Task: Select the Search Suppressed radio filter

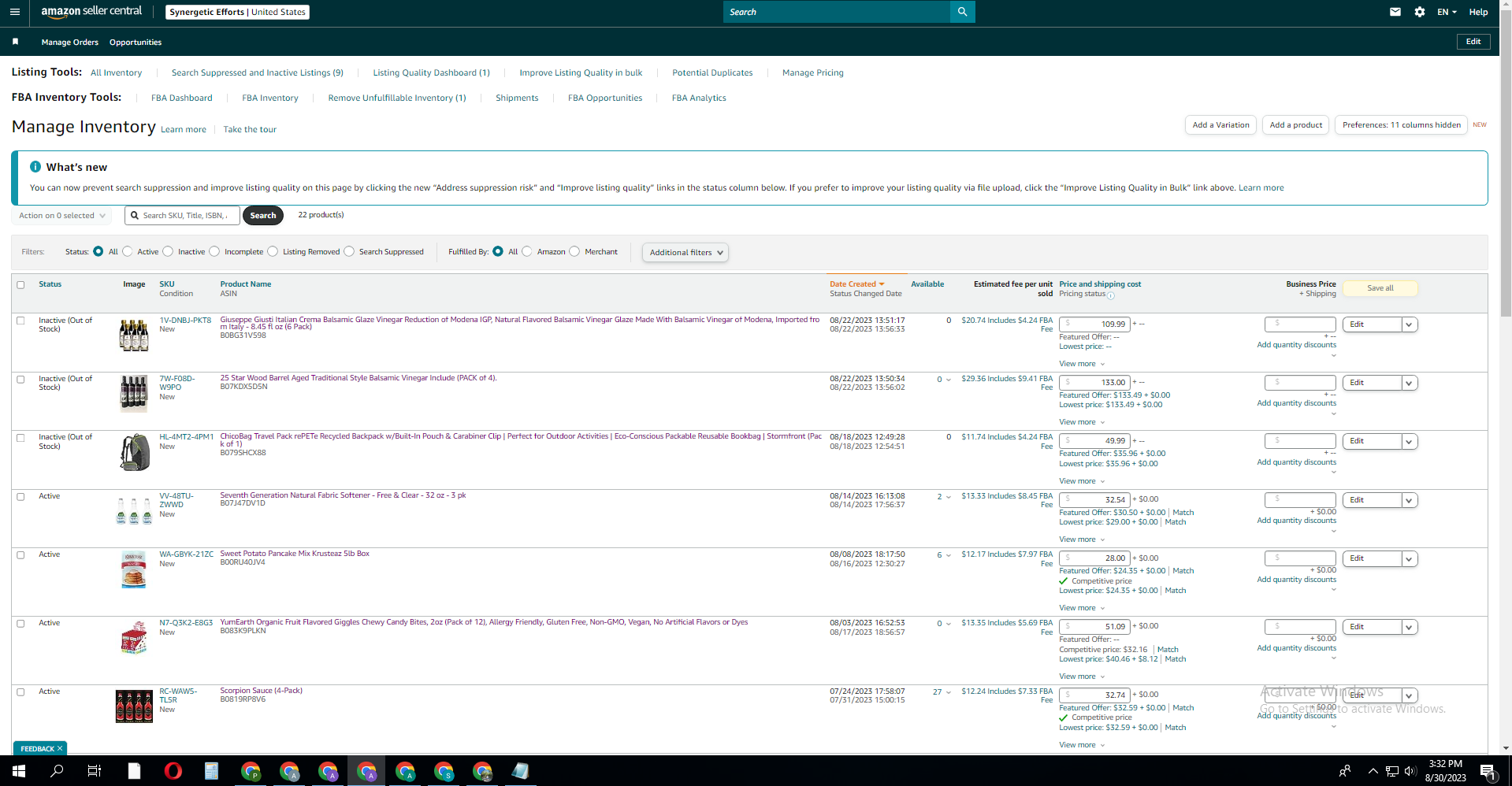Action: pos(349,251)
